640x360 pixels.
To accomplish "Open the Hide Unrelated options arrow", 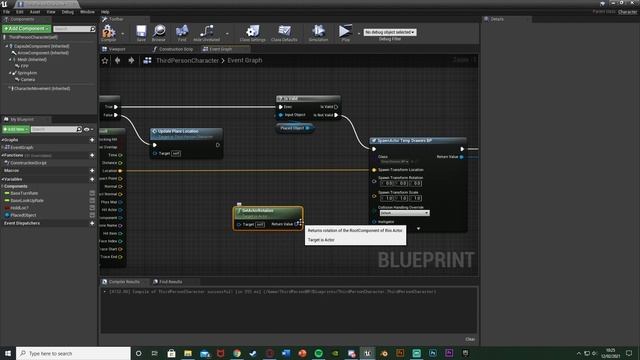I will pyautogui.click(x=227, y=34).
